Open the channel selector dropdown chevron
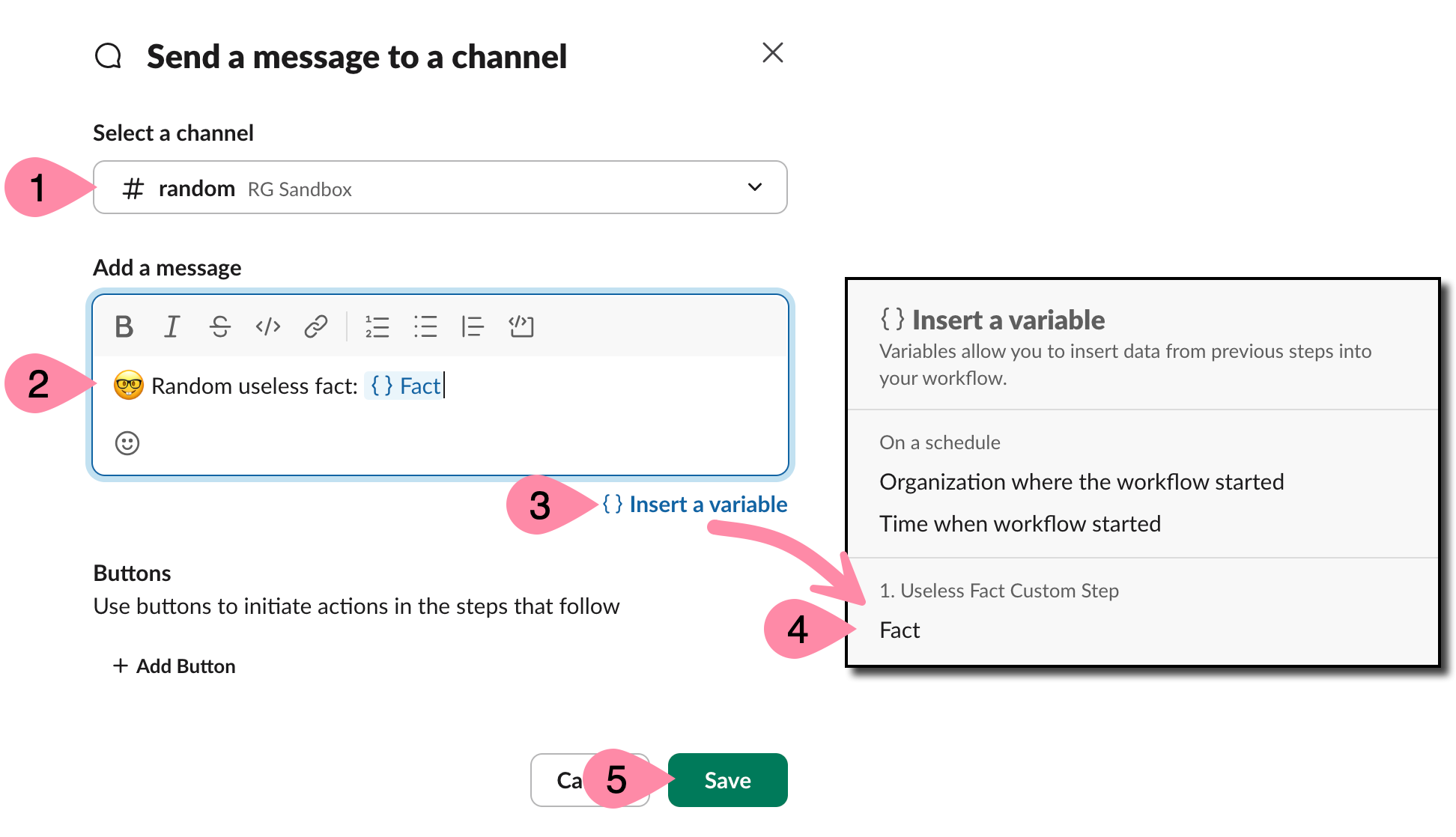The image size is (1456, 837). [755, 187]
